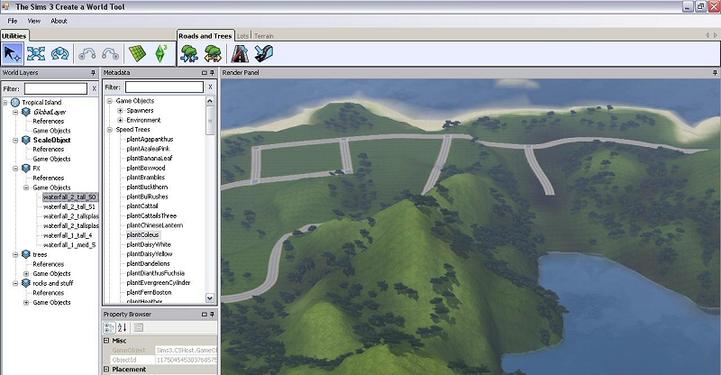Image resolution: width=721 pixels, height=375 pixels.
Task: Collapse the Speed Trees node
Action: coord(110,130)
